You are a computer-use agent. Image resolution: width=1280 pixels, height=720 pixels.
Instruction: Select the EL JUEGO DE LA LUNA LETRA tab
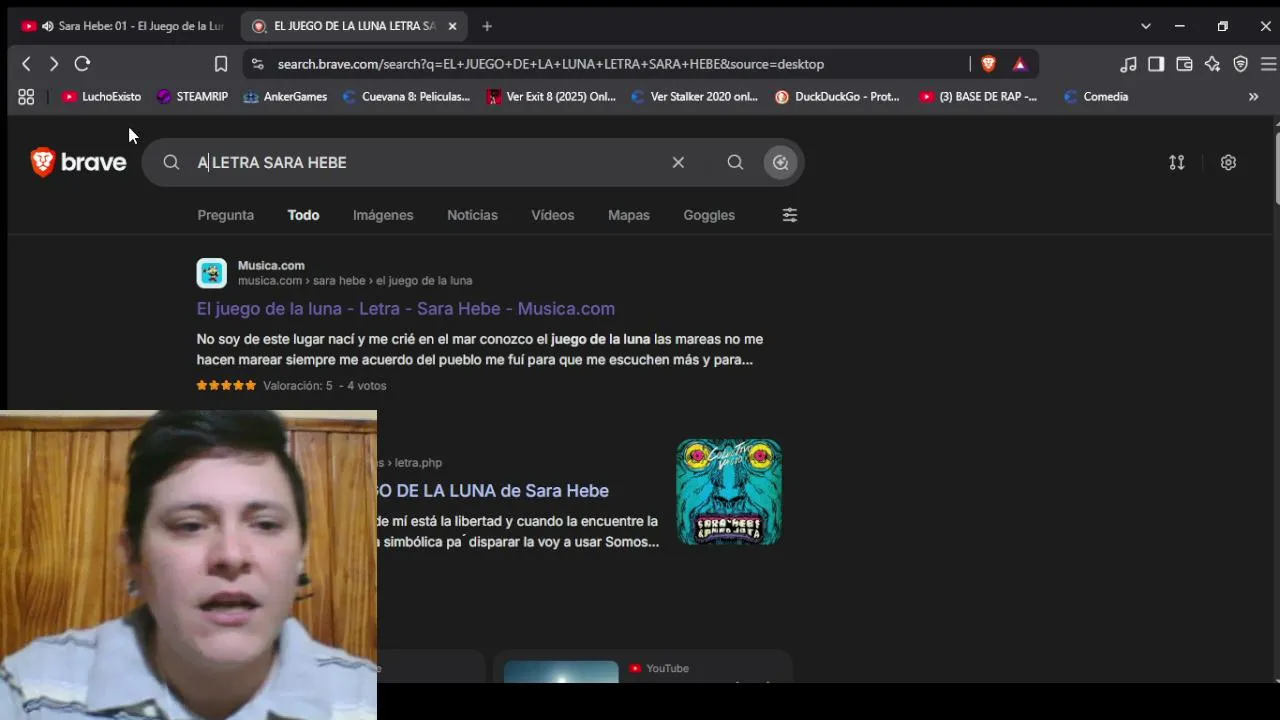(354, 26)
